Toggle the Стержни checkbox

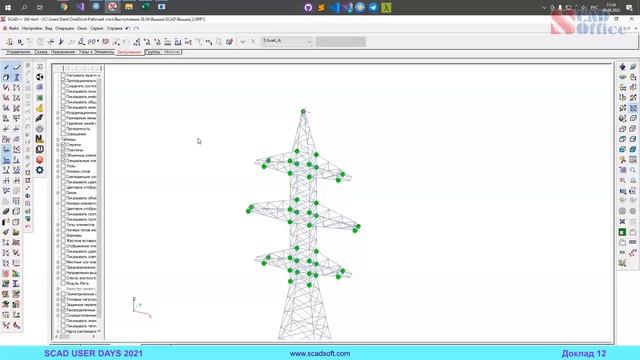pos(63,144)
